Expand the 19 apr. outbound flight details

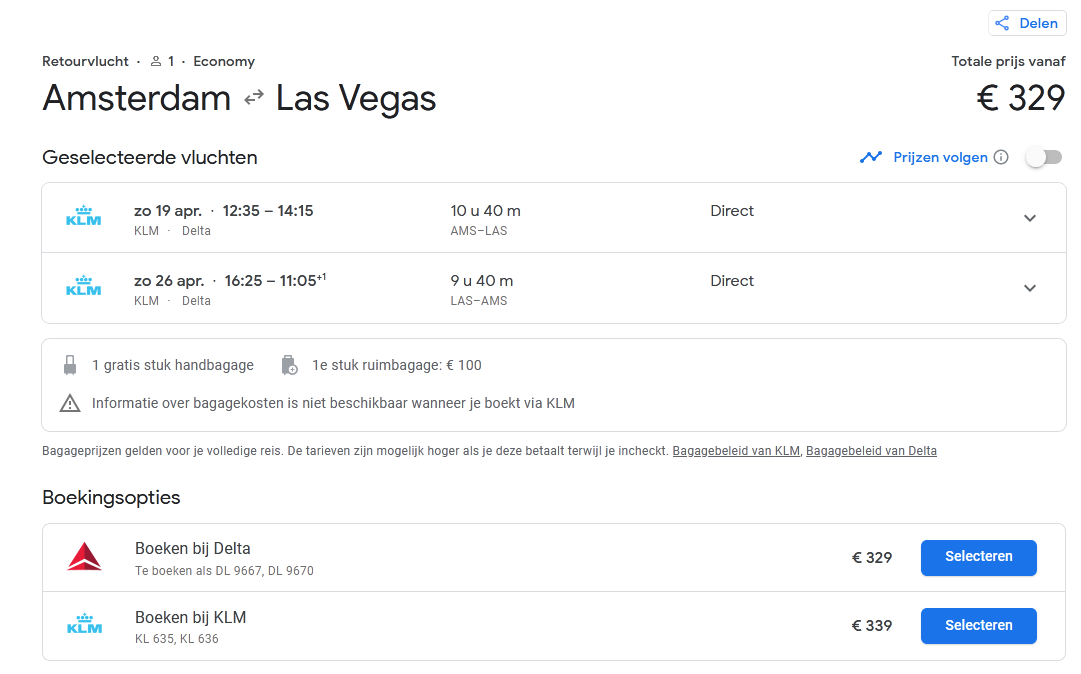(1029, 218)
